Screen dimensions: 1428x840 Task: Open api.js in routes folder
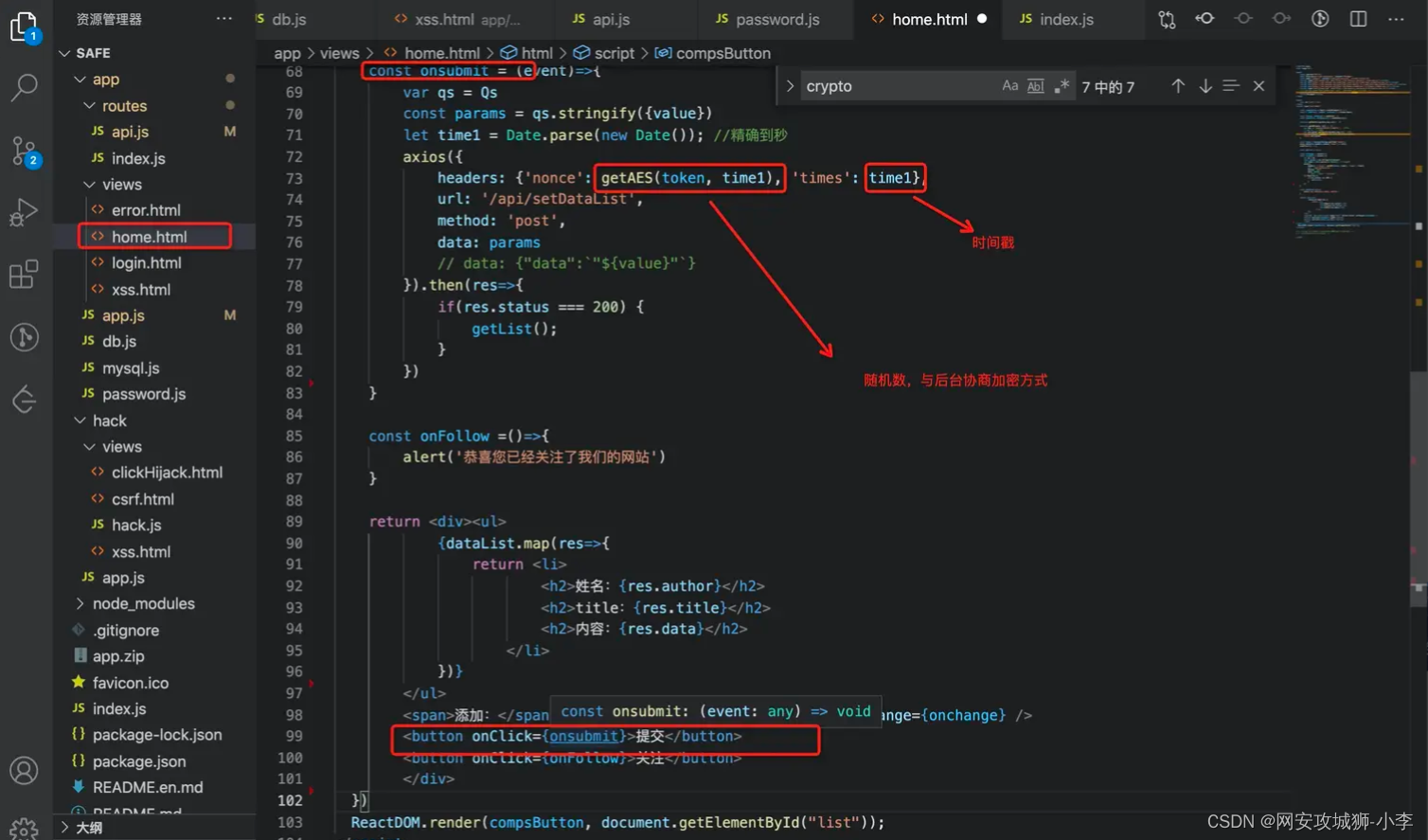[x=130, y=132]
